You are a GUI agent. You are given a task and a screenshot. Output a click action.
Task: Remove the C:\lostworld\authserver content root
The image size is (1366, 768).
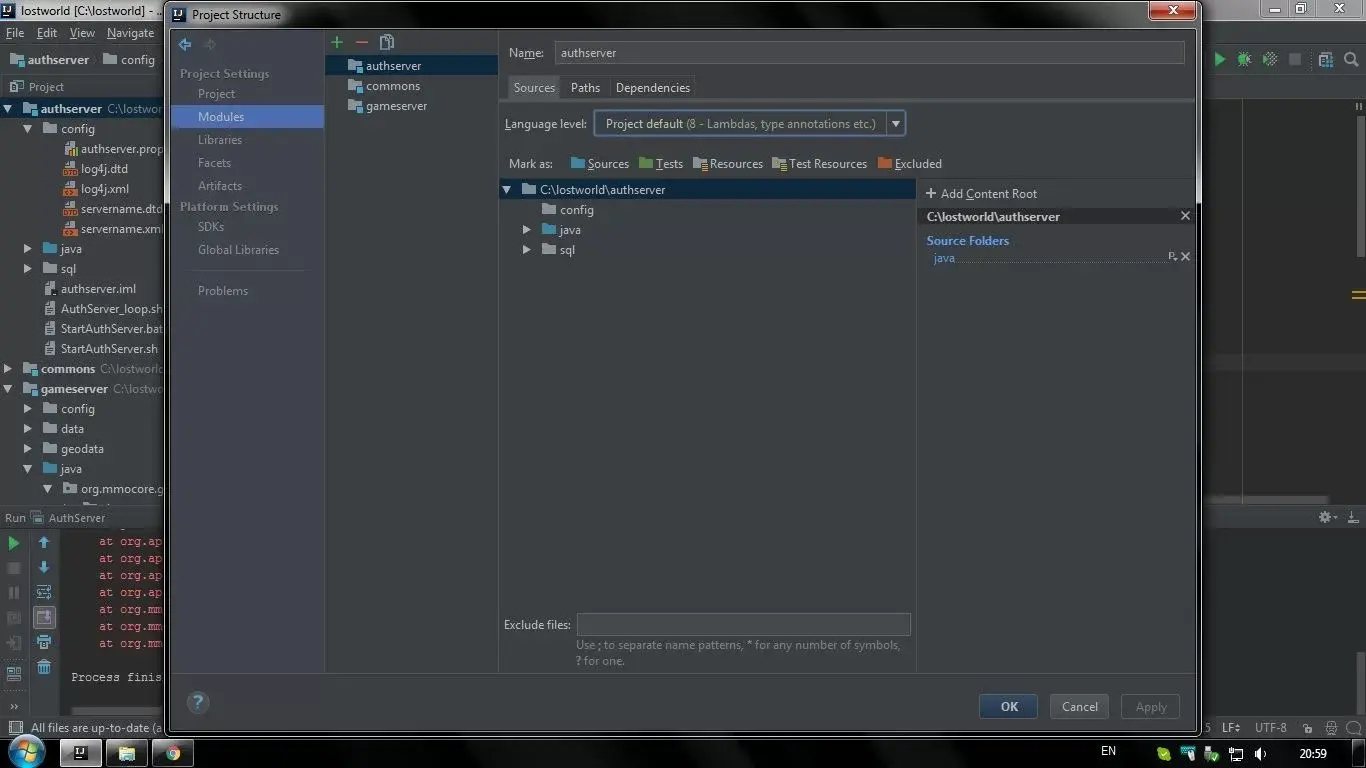coord(1185,216)
